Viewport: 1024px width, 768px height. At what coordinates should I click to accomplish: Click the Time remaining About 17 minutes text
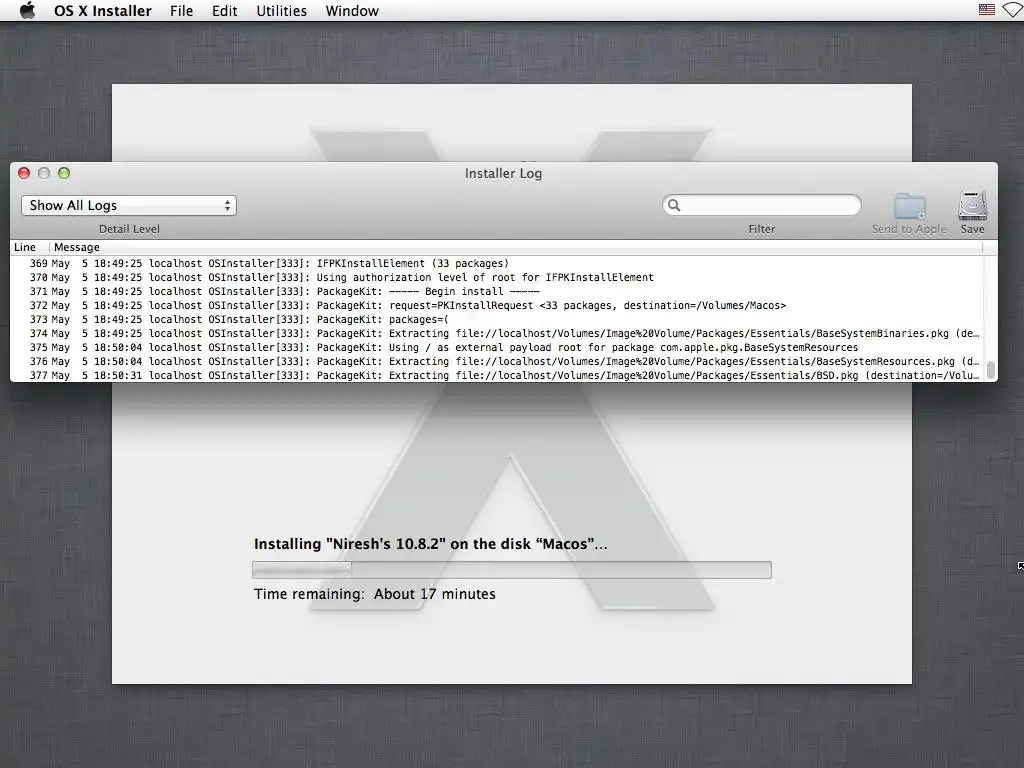(375, 594)
